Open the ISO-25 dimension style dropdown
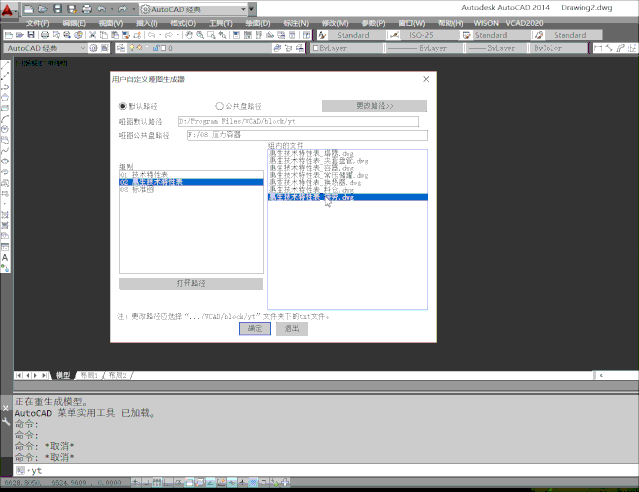This screenshot has height=492, width=639. pos(429,35)
